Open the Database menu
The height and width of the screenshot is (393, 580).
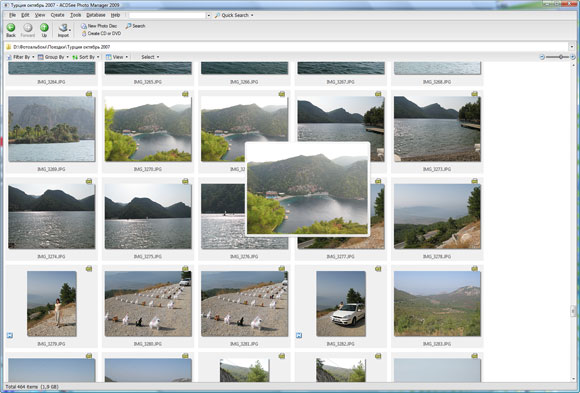96,15
